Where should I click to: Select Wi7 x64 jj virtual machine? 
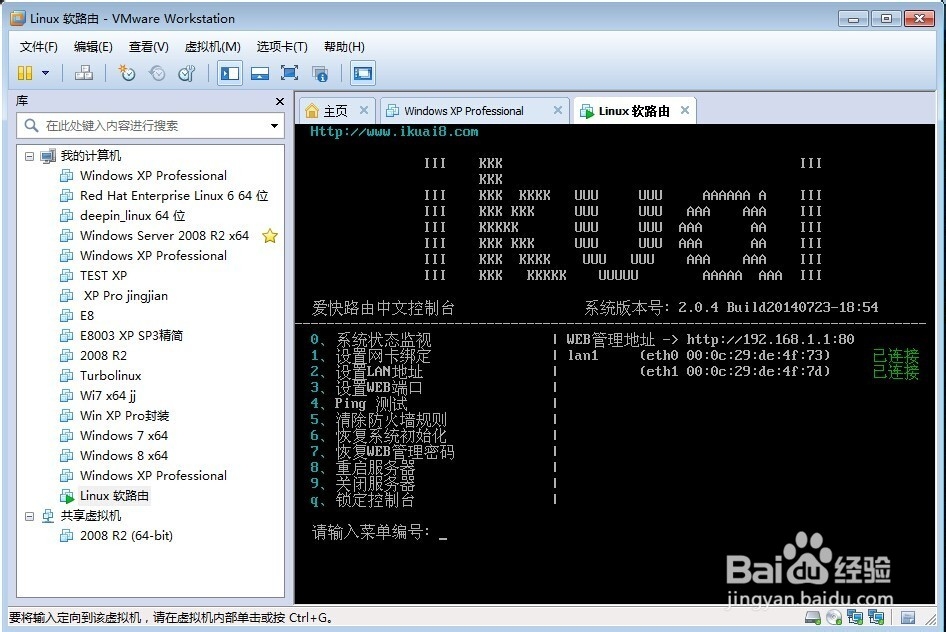click(107, 396)
